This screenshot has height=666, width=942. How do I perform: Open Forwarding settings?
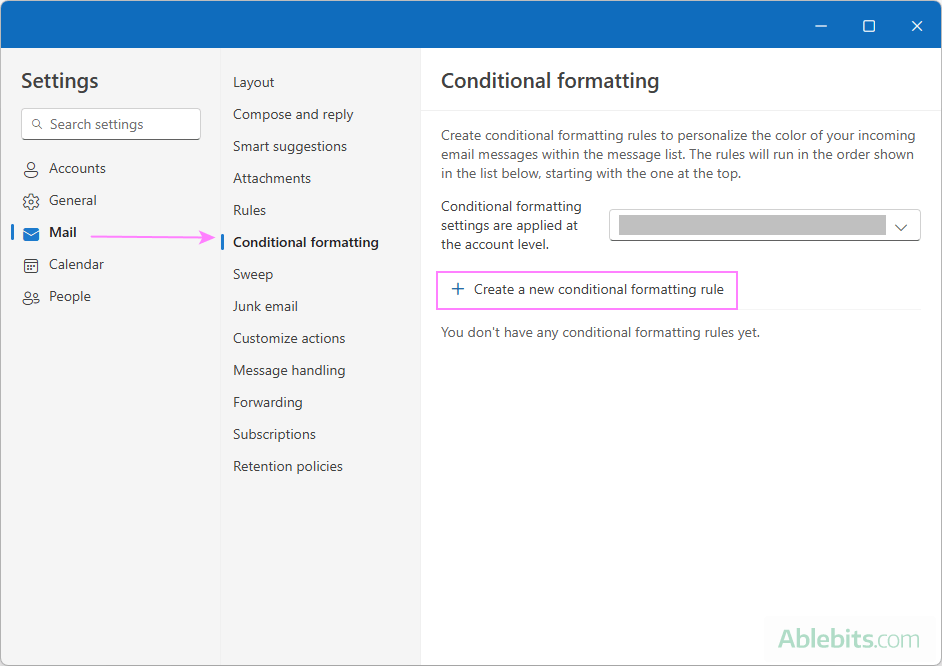tap(267, 402)
